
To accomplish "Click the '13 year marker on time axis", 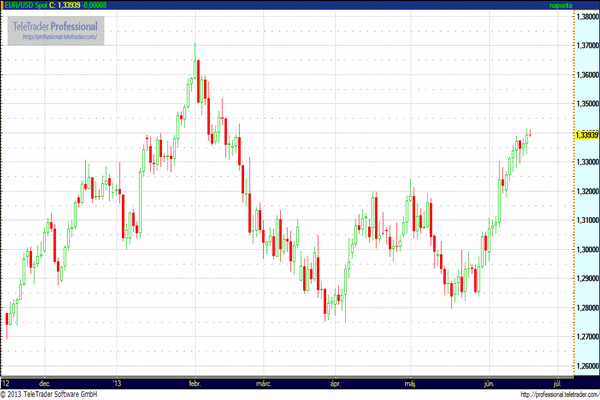I will [x=118, y=383].
